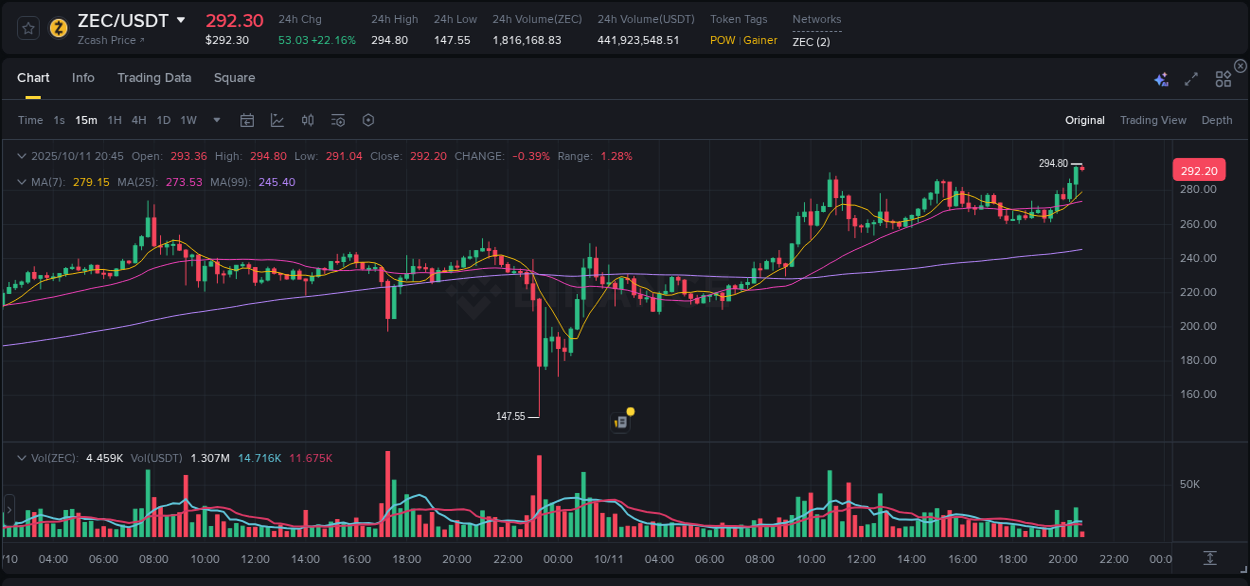Open the AI analysis assistant icon

pos(1161,79)
